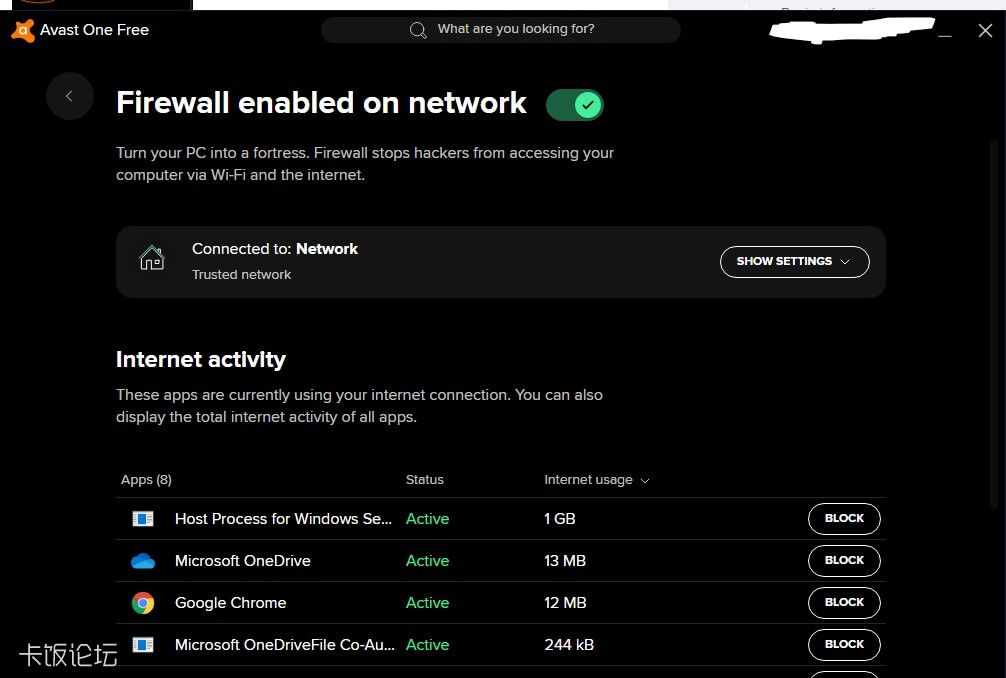1006x678 pixels.
Task: Expand the SHOW SETTINGS dropdown
Action: [794, 261]
